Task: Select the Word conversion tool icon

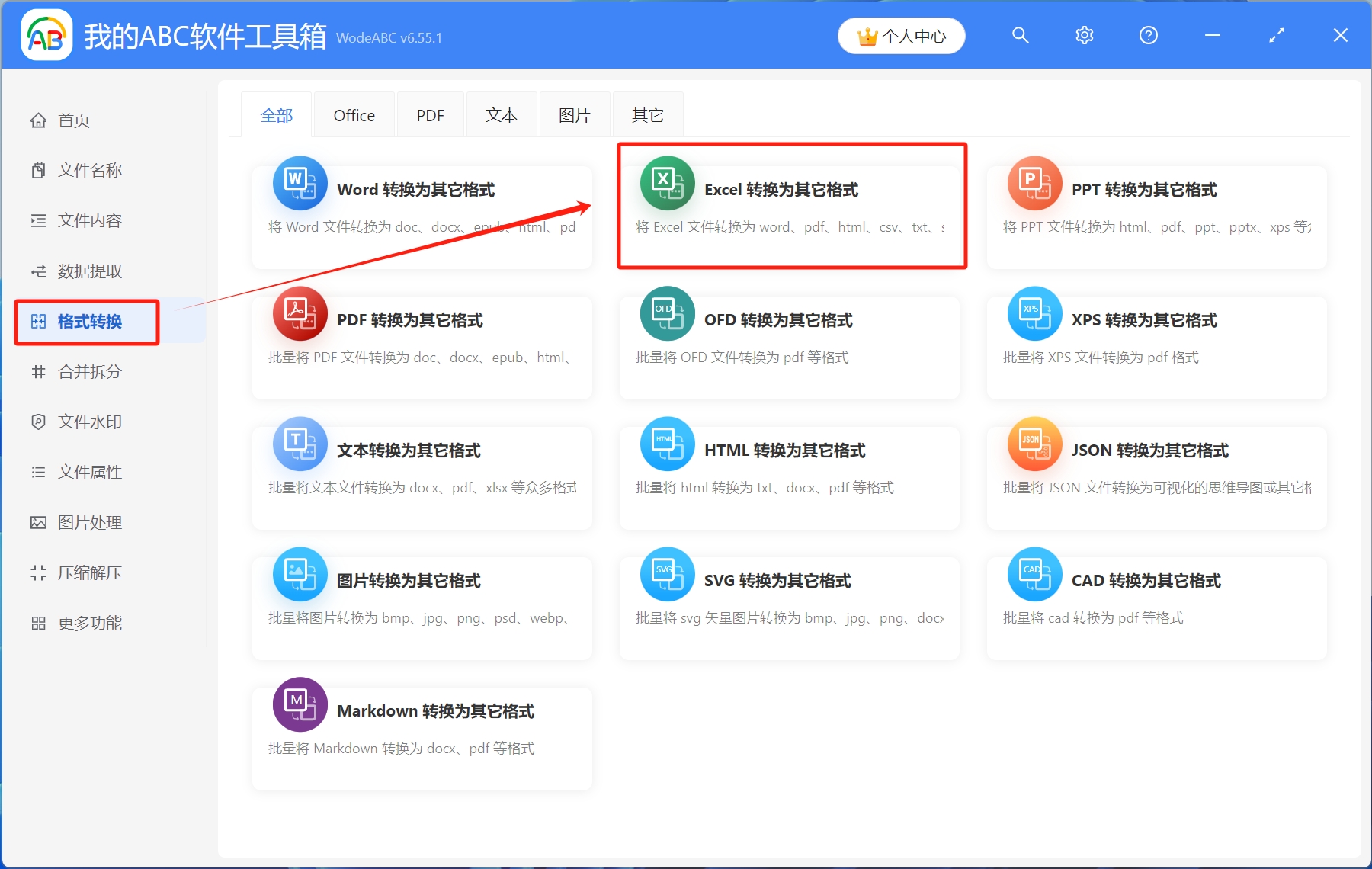Action: click(x=300, y=183)
